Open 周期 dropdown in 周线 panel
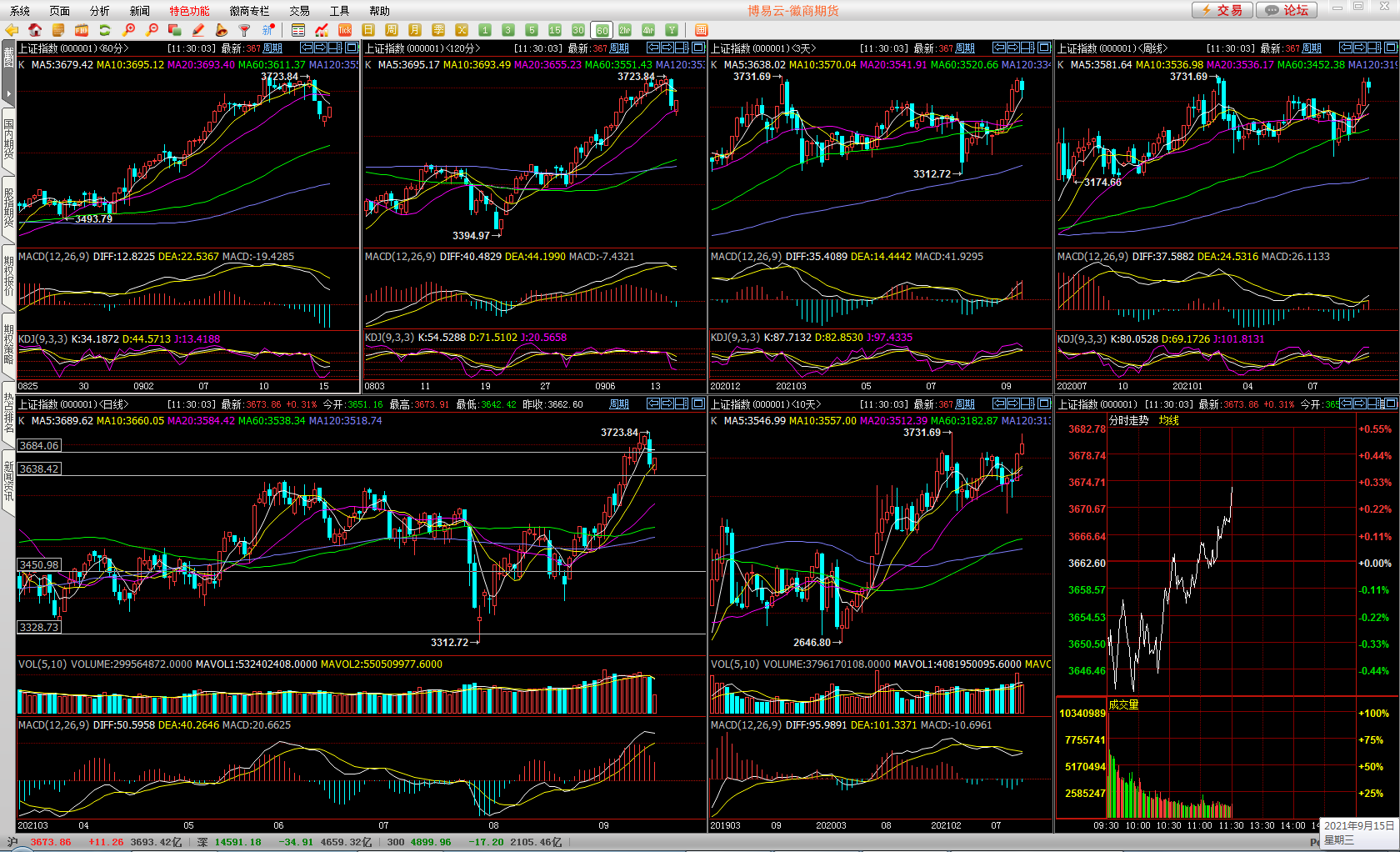 (1312, 48)
